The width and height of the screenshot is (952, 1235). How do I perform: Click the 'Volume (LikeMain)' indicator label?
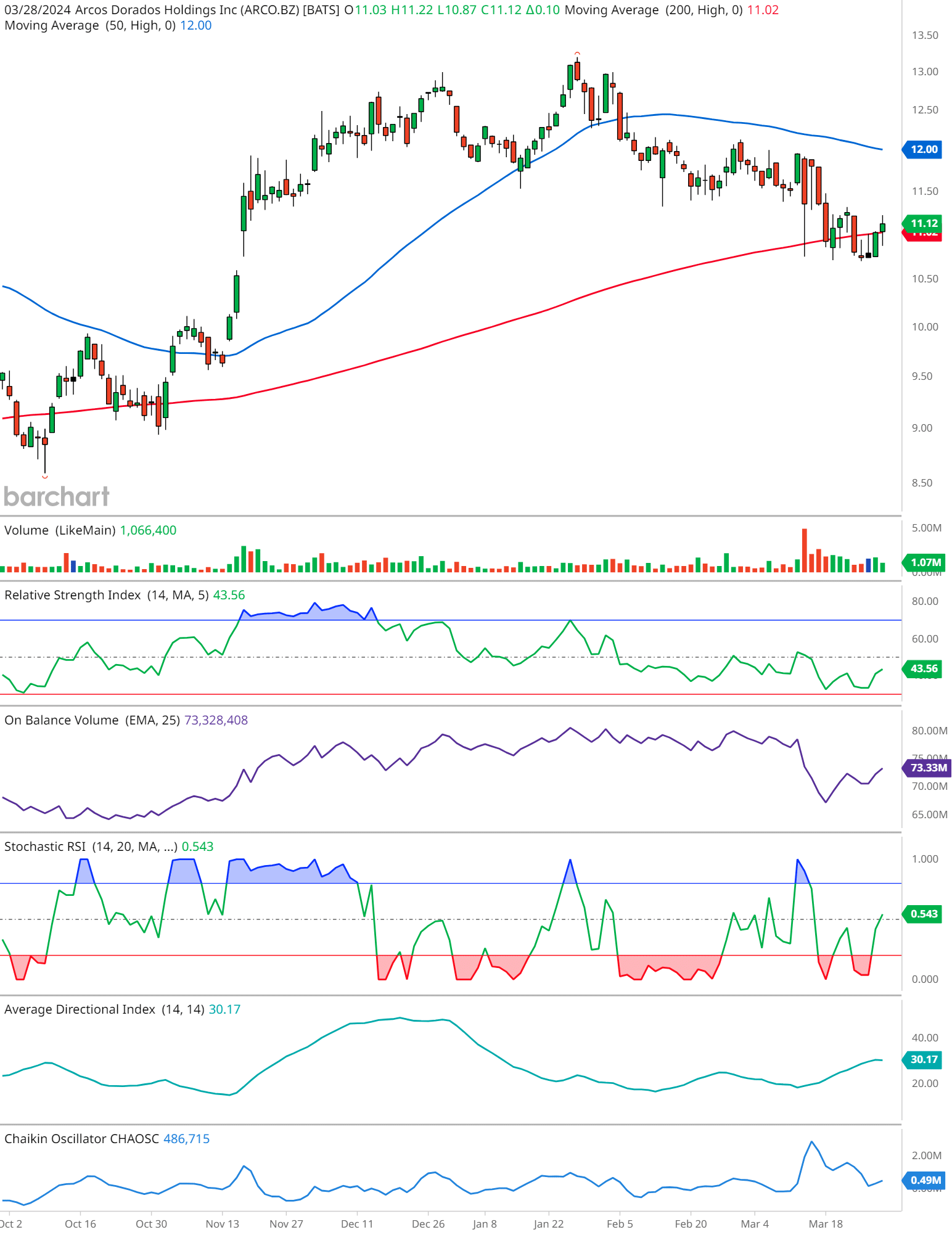(60, 530)
